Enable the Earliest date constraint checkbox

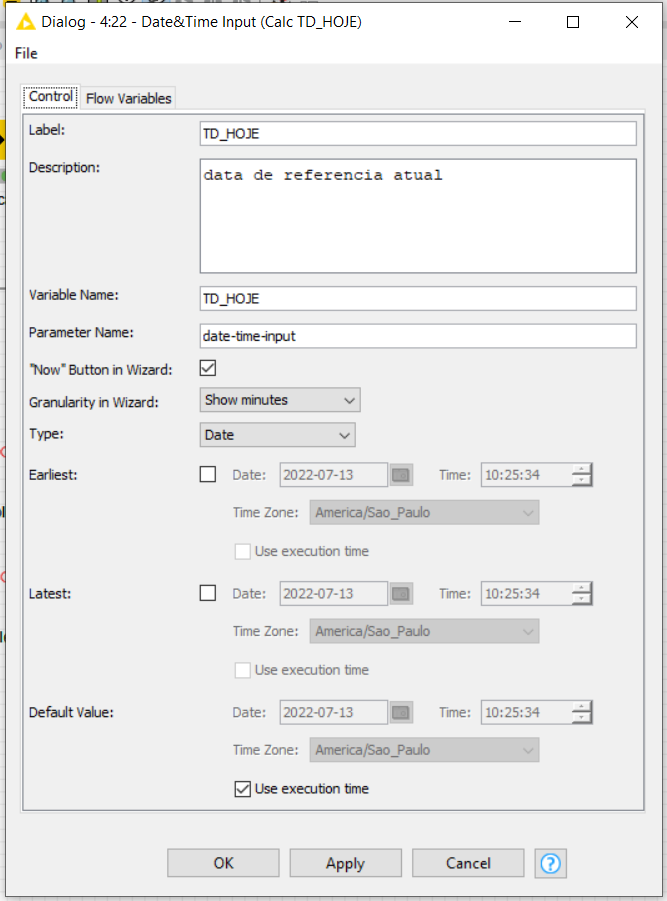point(208,475)
